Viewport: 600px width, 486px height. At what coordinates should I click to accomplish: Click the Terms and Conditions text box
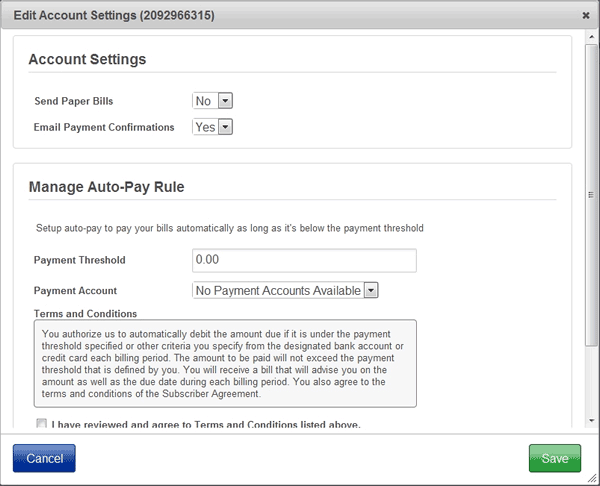pyautogui.click(x=225, y=364)
